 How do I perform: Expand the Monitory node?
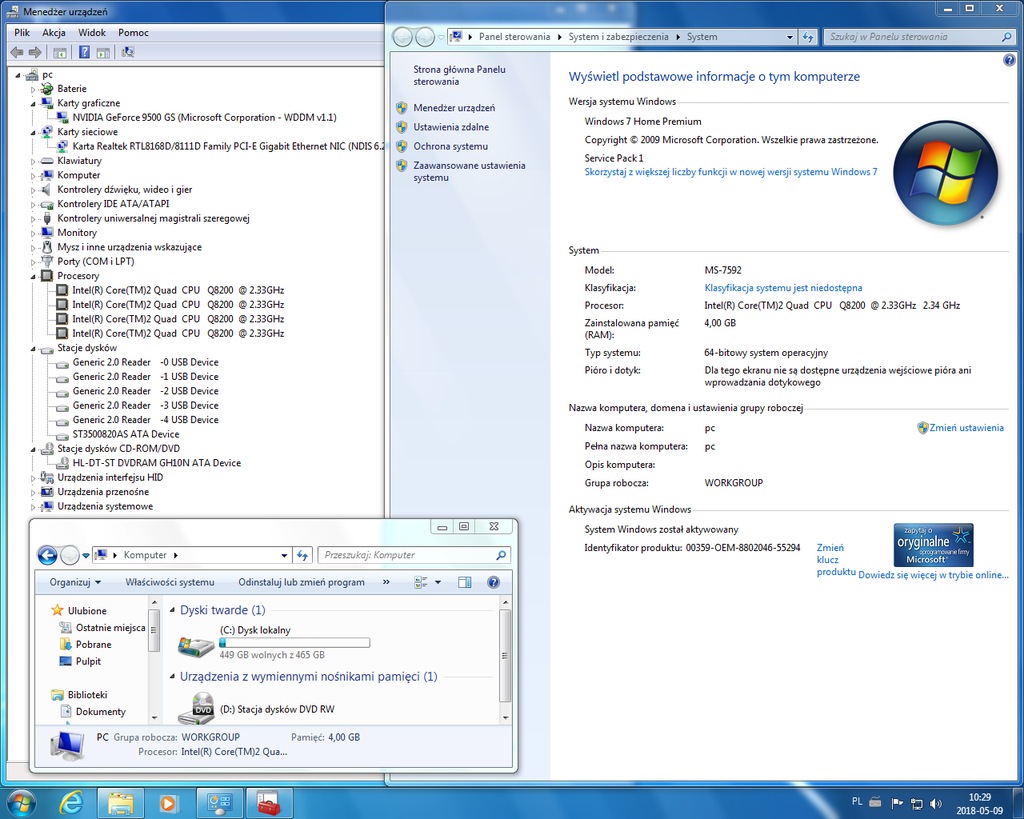[33, 233]
